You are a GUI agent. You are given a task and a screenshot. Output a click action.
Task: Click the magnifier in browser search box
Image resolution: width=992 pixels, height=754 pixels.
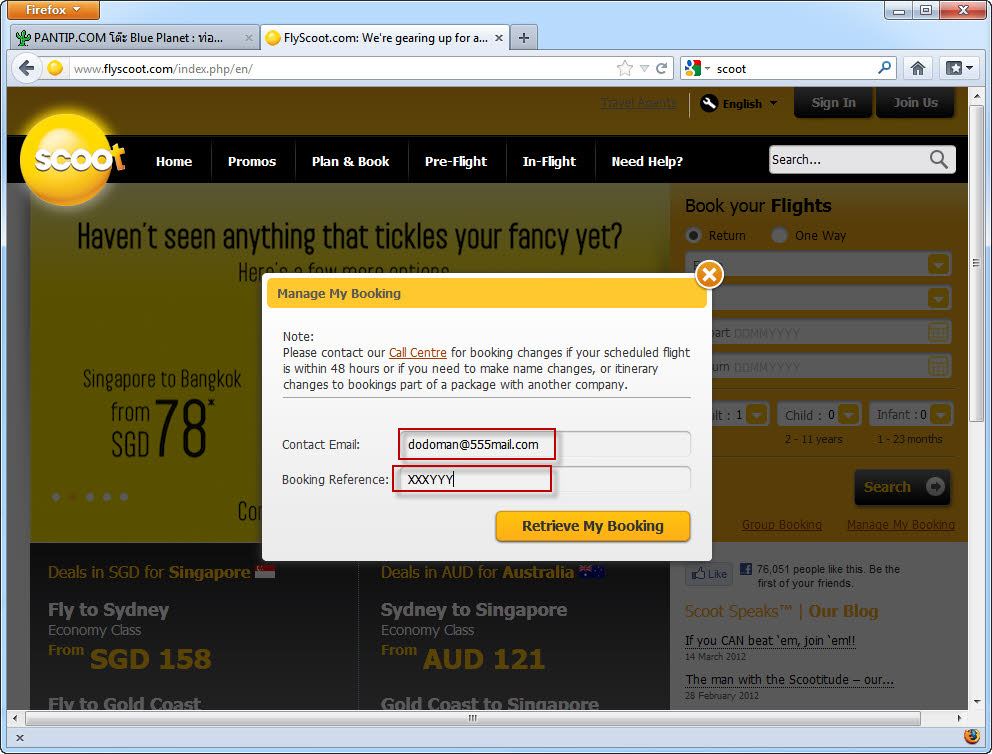[884, 68]
